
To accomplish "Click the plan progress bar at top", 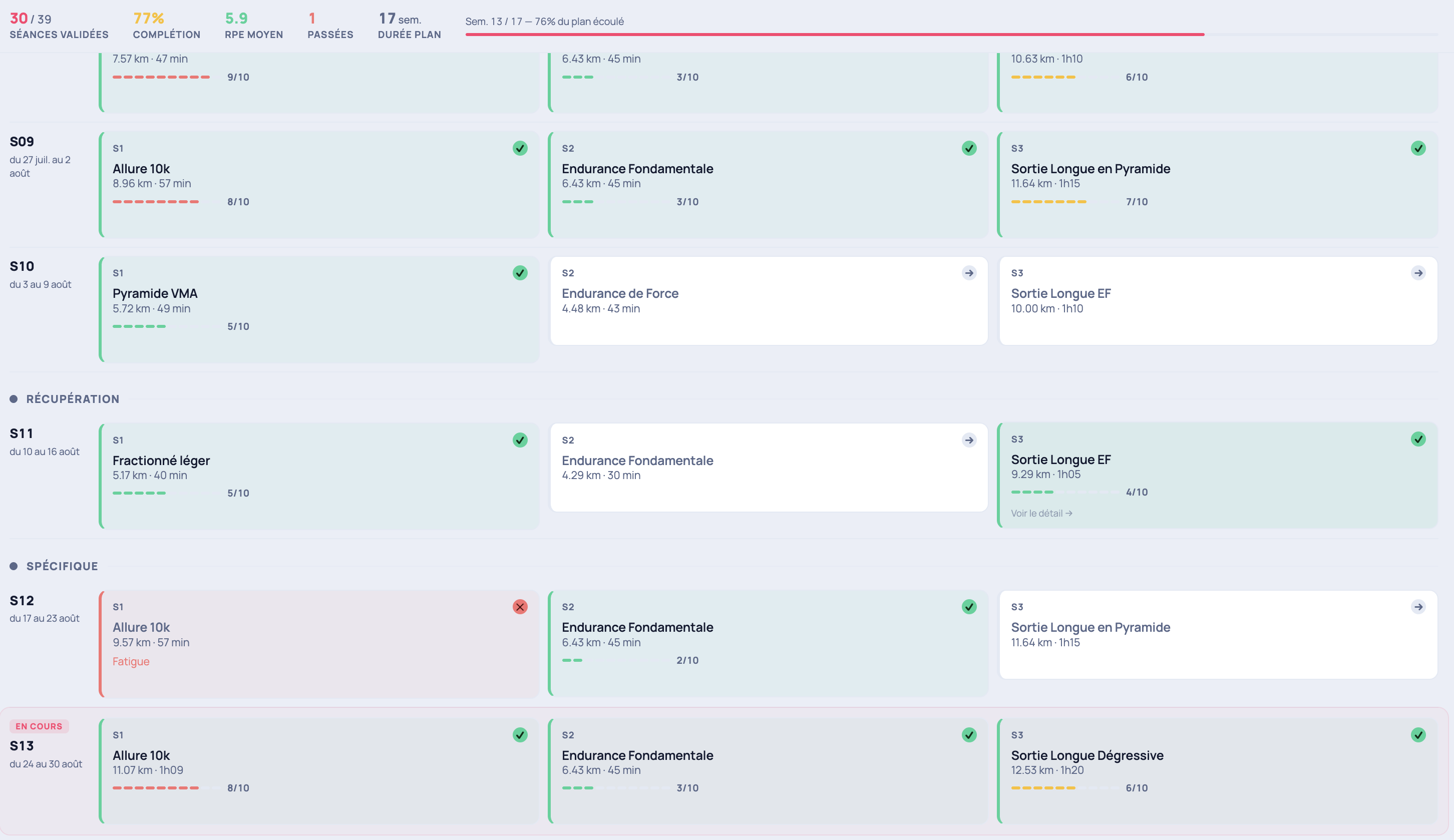I will [x=951, y=35].
